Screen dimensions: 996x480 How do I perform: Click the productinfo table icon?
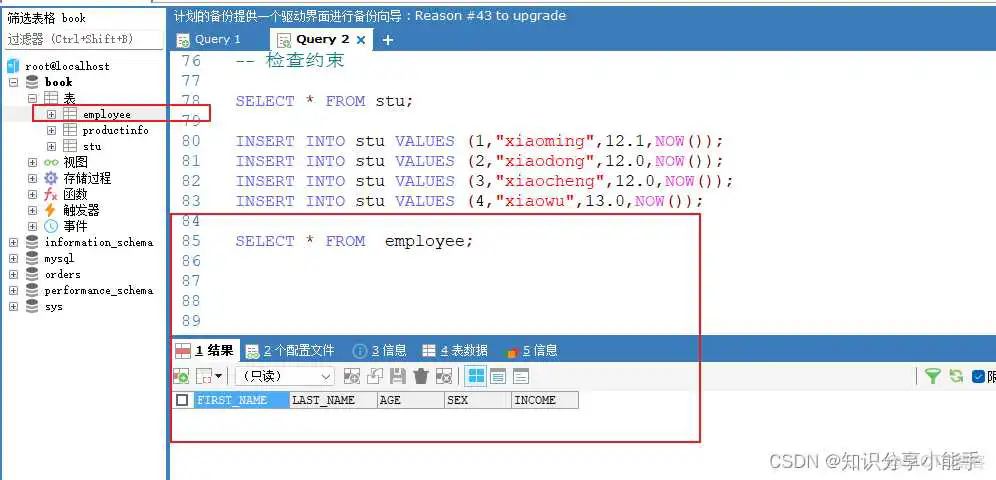click(70, 130)
